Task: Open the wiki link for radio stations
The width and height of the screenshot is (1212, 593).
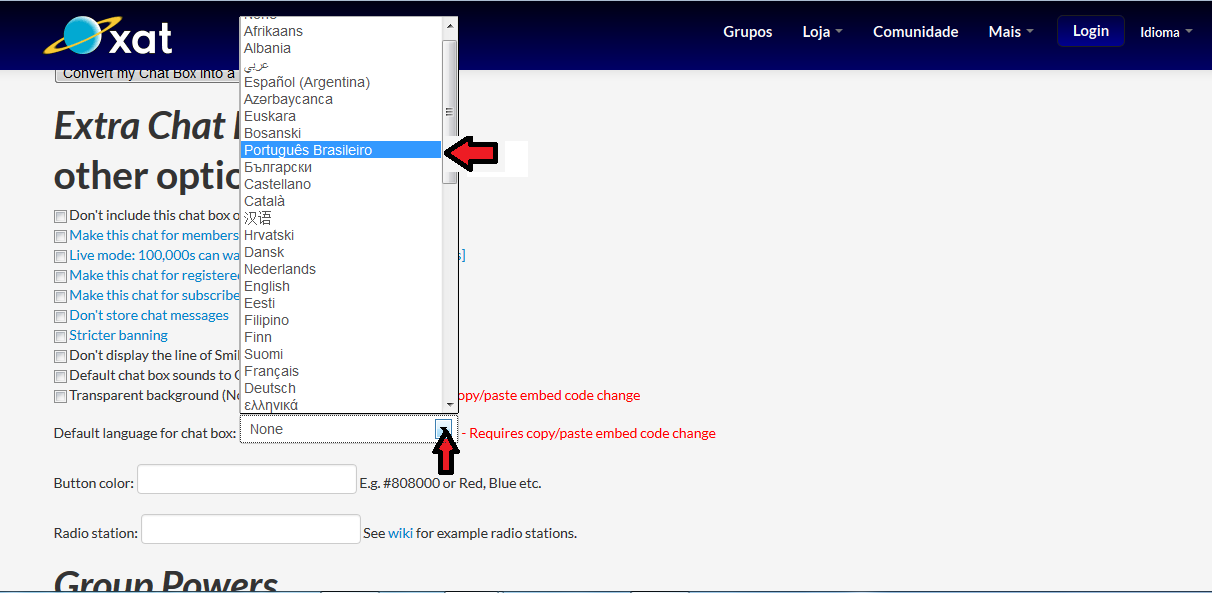Action: 400,533
